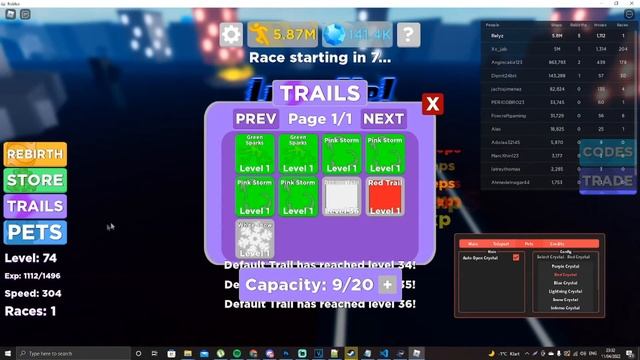Click the blue gem currency counter
Image resolution: width=640 pixels, height=360 pixels.
point(357,35)
